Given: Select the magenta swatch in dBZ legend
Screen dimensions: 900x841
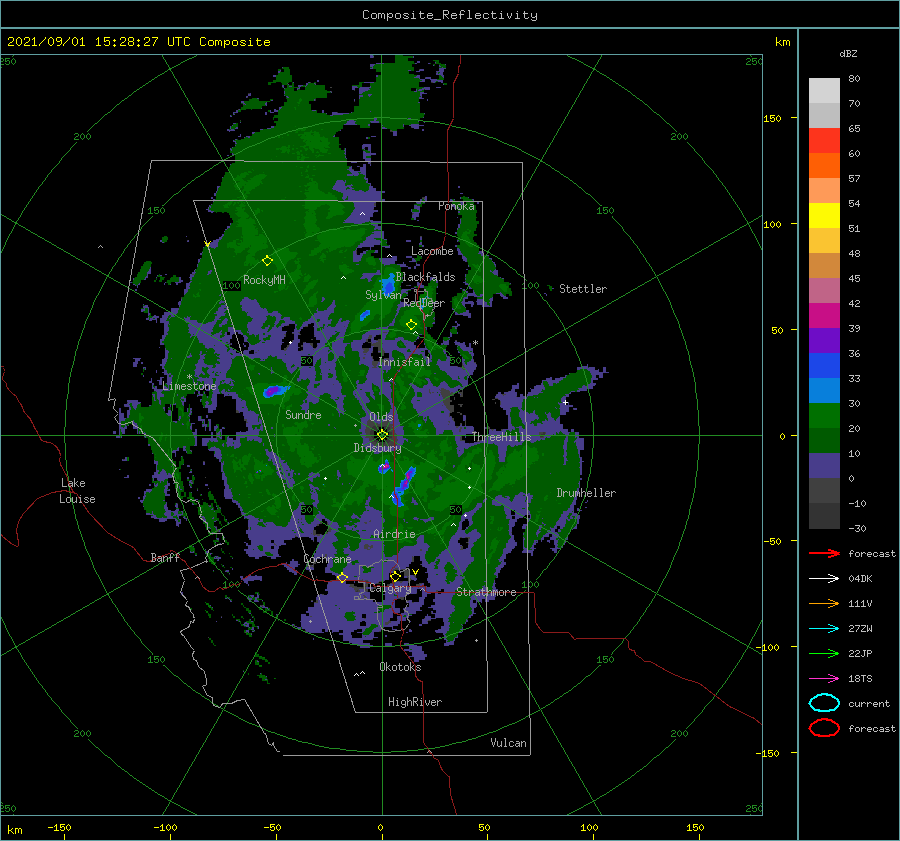Looking at the screenshot, I should [x=824, y=315].
